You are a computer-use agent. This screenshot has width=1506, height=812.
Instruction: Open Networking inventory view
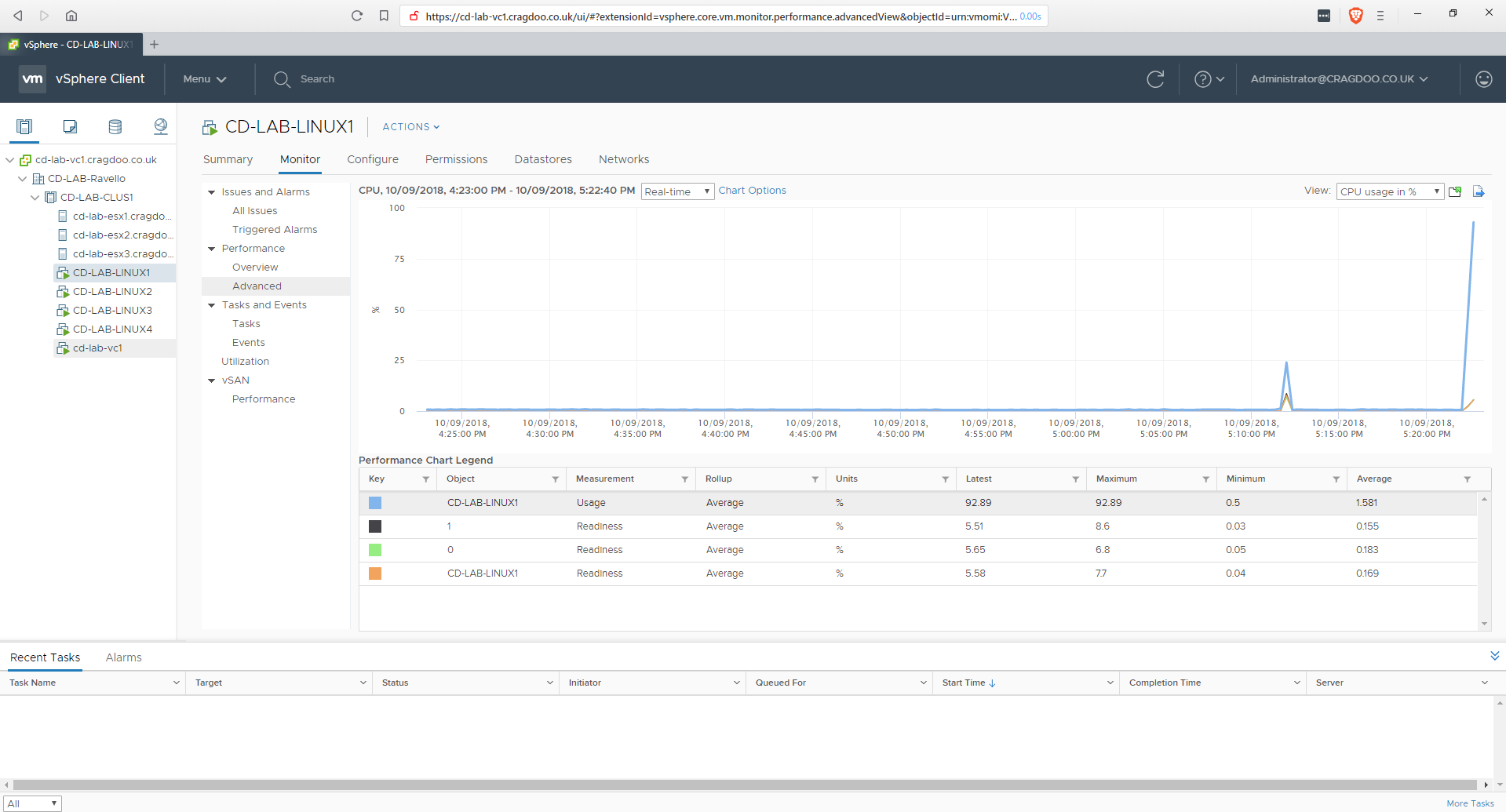[161, 126]
